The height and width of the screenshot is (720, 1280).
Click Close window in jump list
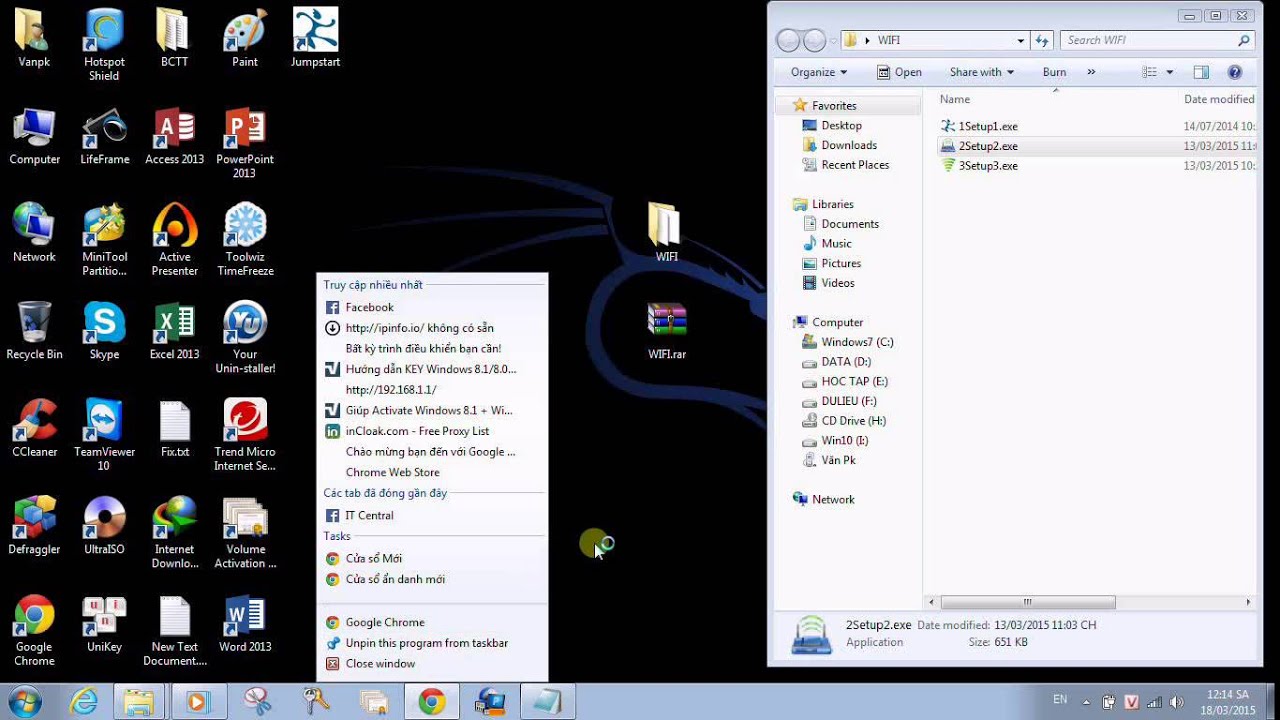432,664
